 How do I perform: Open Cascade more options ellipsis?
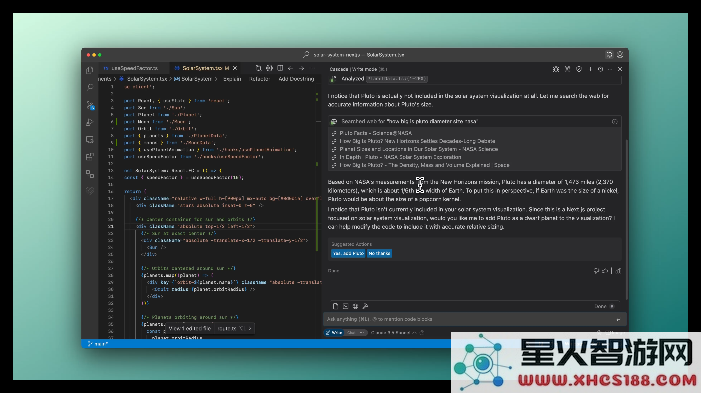[x=610, y=69]
